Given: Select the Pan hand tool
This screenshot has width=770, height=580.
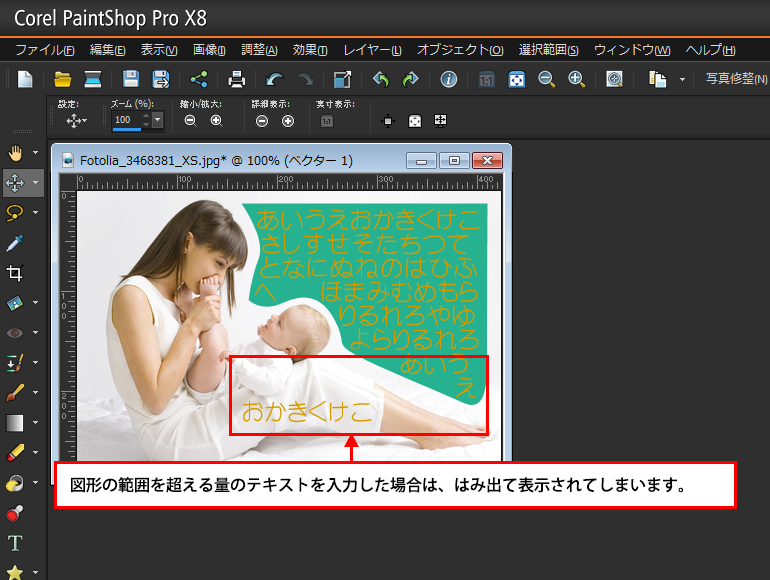Looking at the screenshot, I should [15, 153].
